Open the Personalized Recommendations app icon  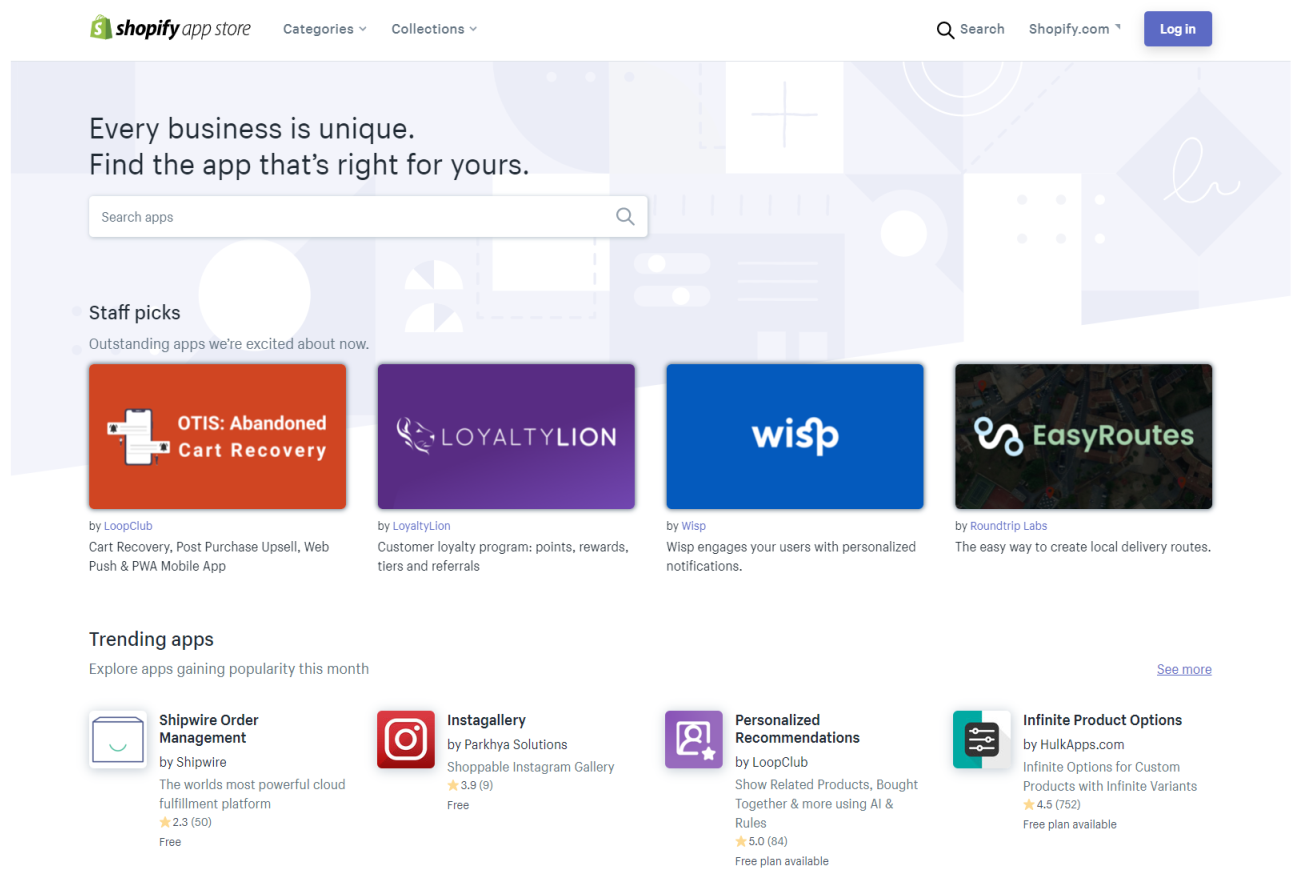[694, 739]
